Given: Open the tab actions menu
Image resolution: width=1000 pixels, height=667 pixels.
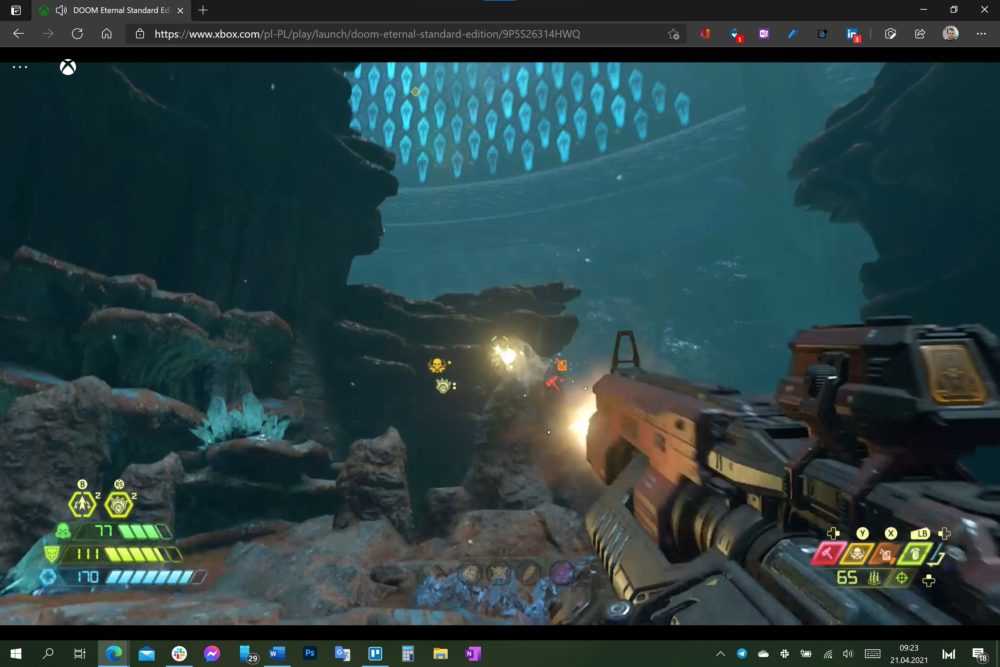Looking at the screenshot, I should pyautogui.click(x=16, y=10).
